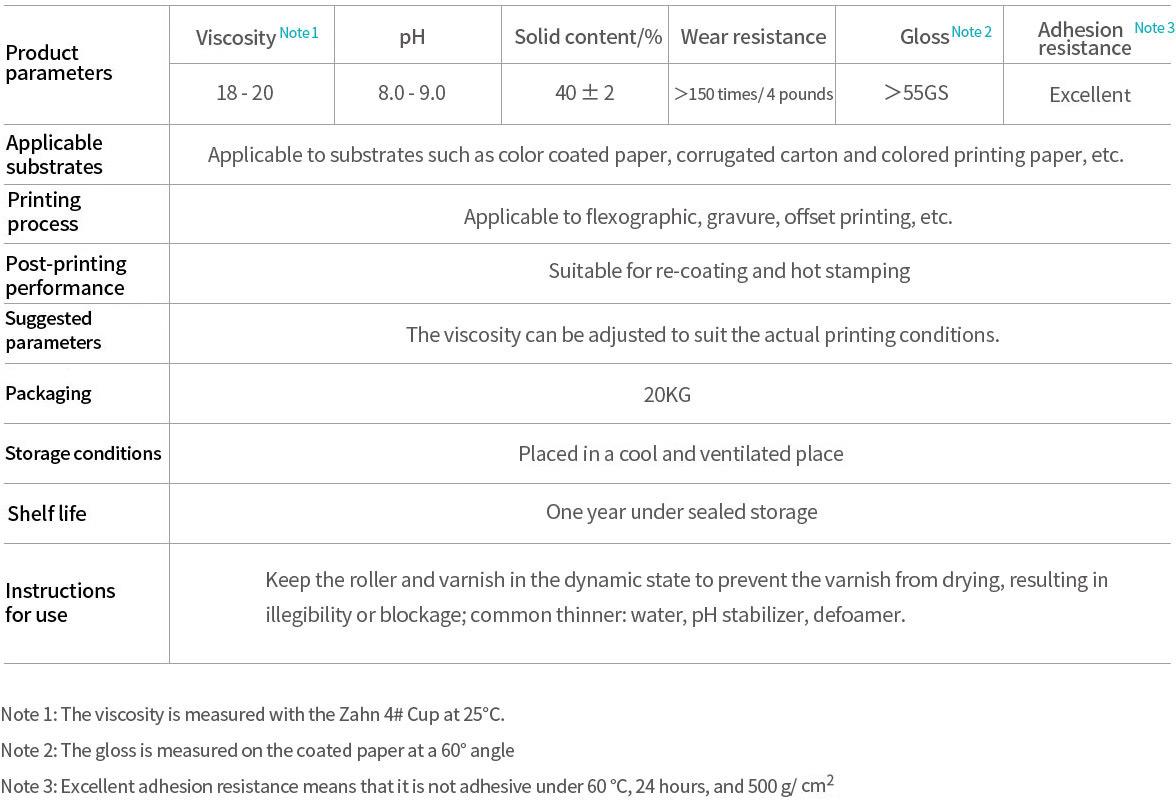Click the Note 2 superscript next to Gloss
1176x807 pixels.
(972, 32)
